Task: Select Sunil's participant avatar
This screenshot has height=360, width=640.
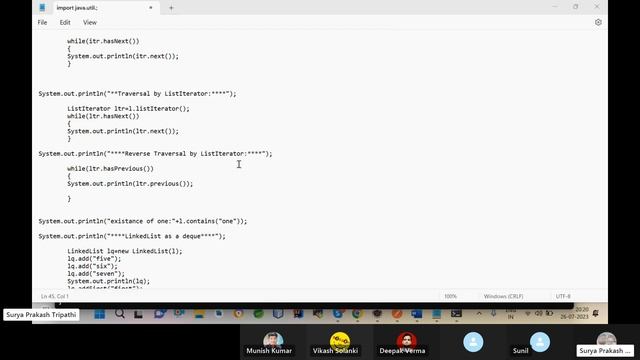Action: (x=540, y=342)
